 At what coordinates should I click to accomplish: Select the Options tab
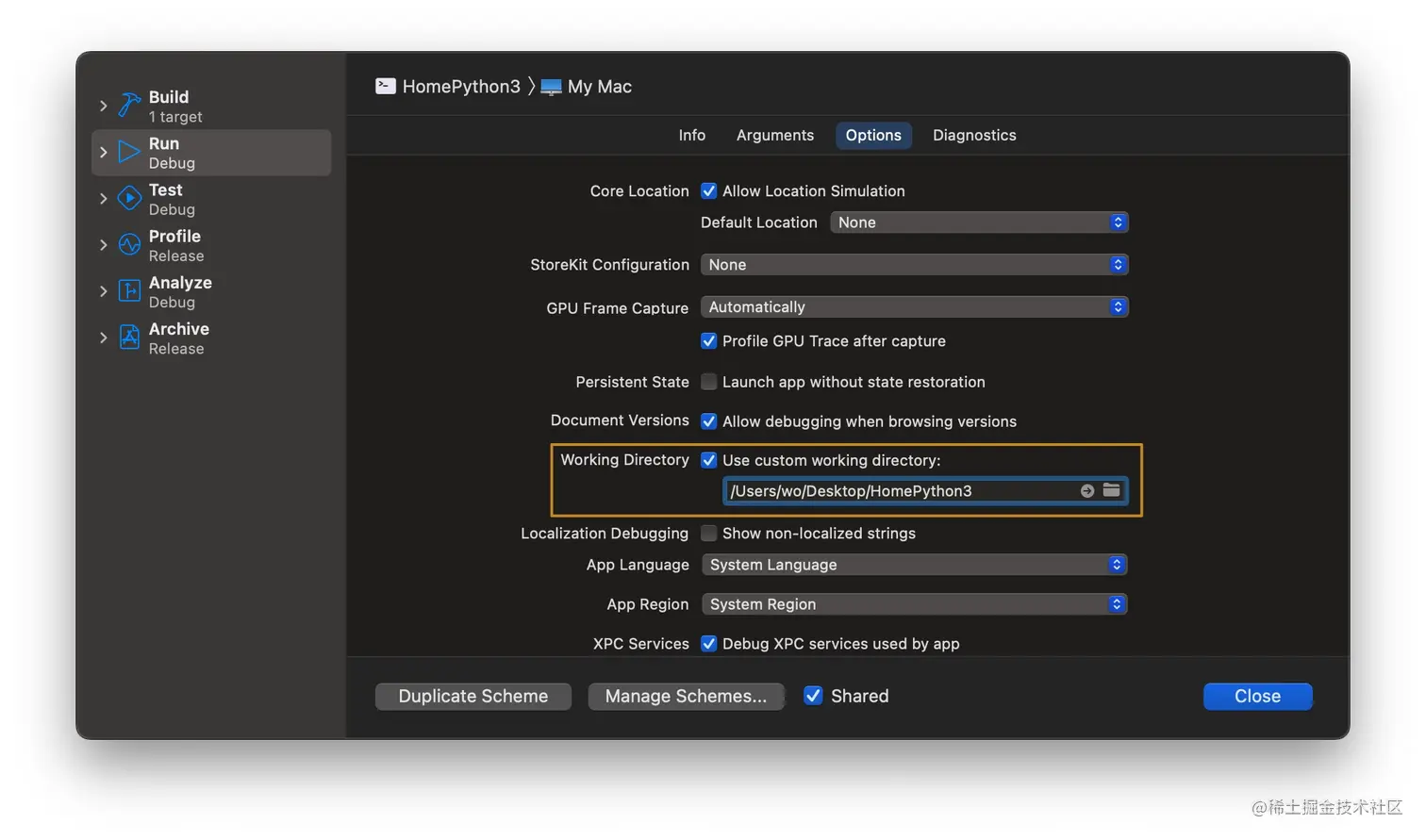click(x=873, y=135)
